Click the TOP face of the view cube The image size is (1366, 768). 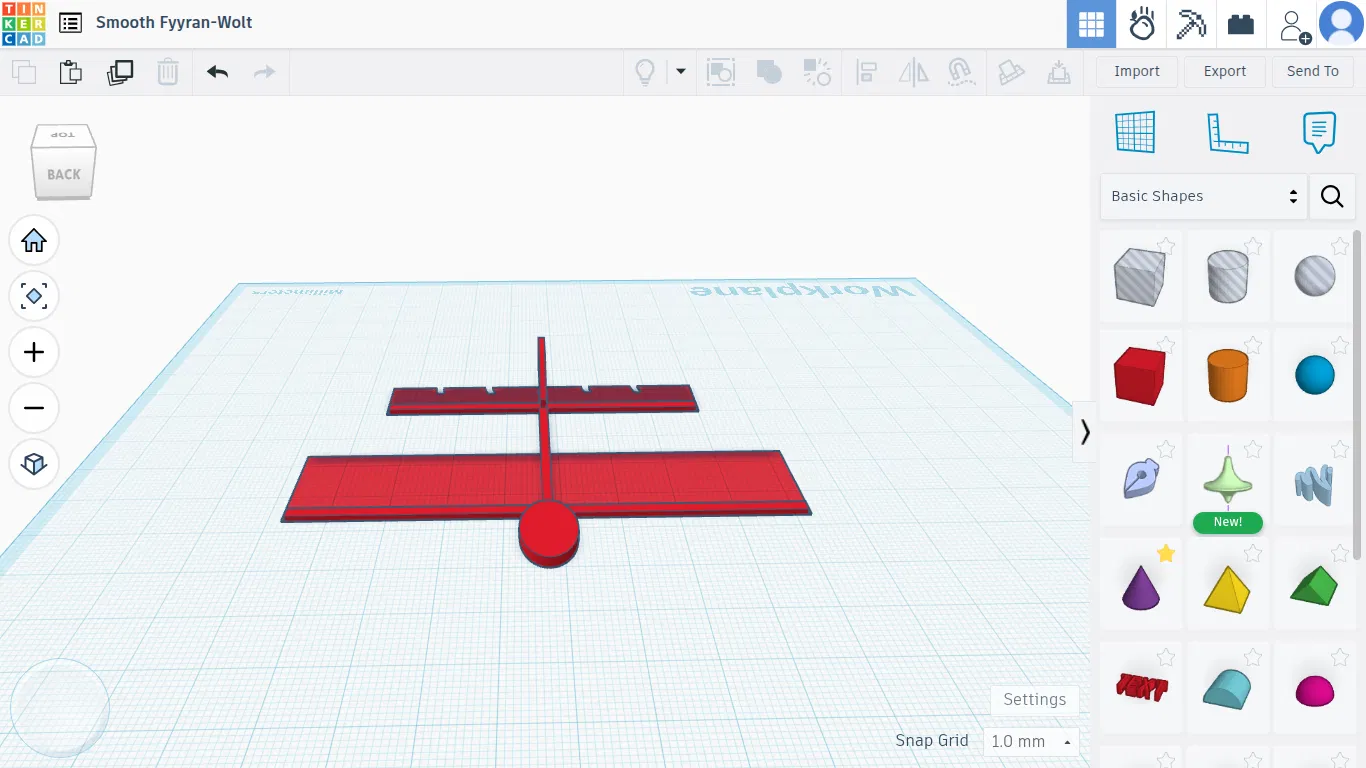(x=62, y=136)
